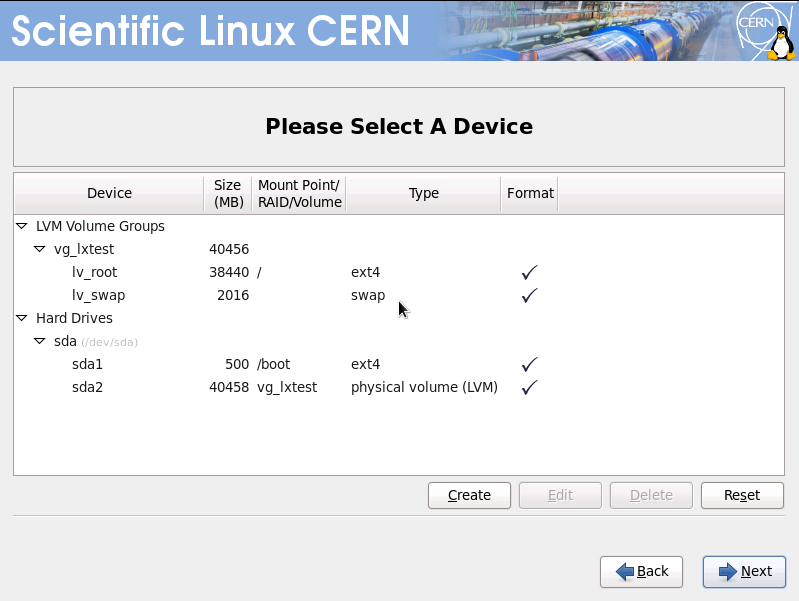
Task: Select the lv_root logical volume row
Action: (x=399, y=272)
